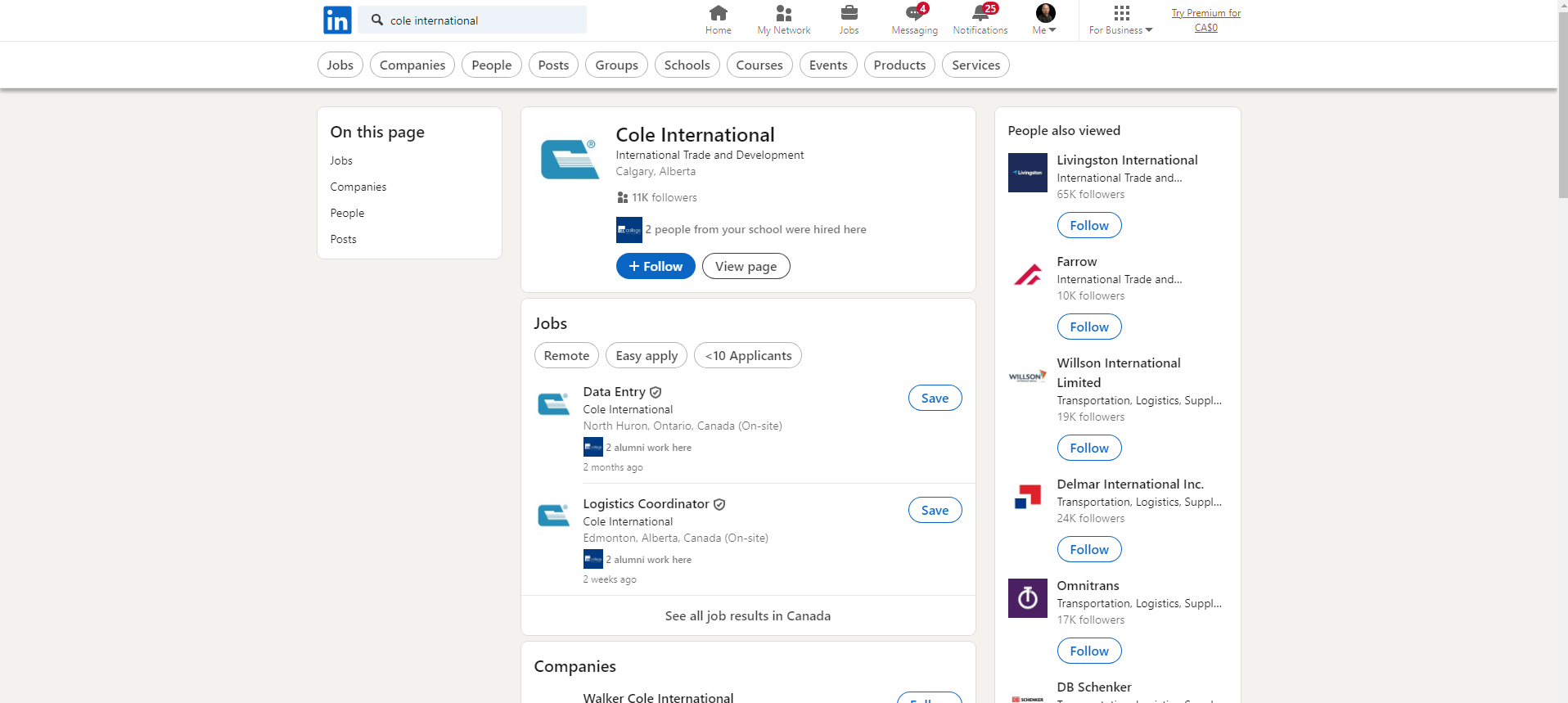Image resolution: width=1568 pixels, height=703 pixels.
Task: Select the Schools filter pill
Action: pos(687,65)
